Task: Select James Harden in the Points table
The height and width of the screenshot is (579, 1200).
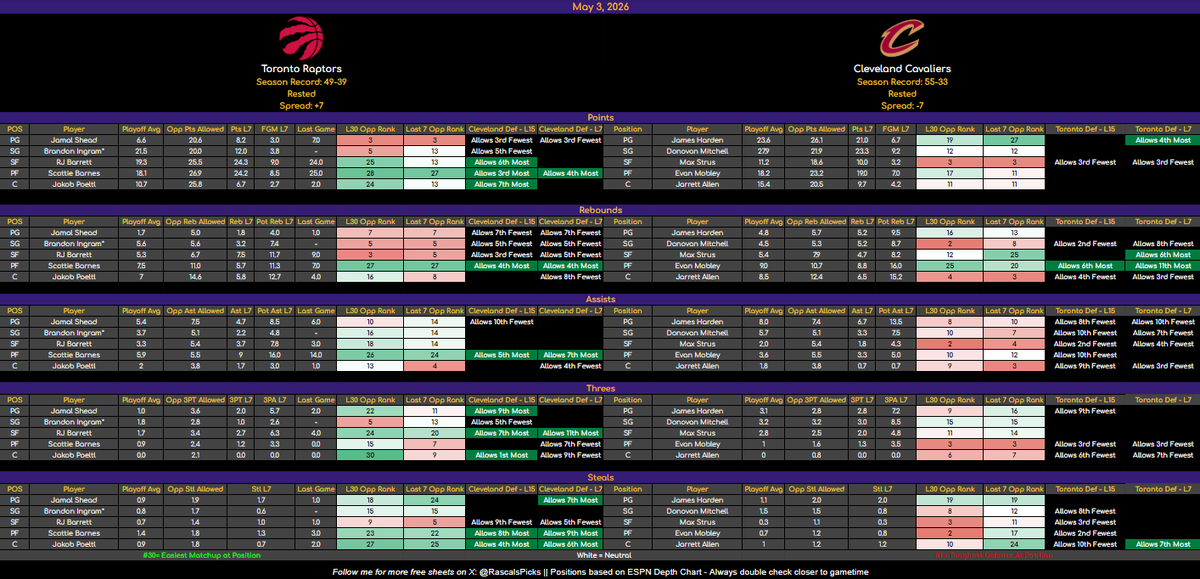Action: [696, 141]
